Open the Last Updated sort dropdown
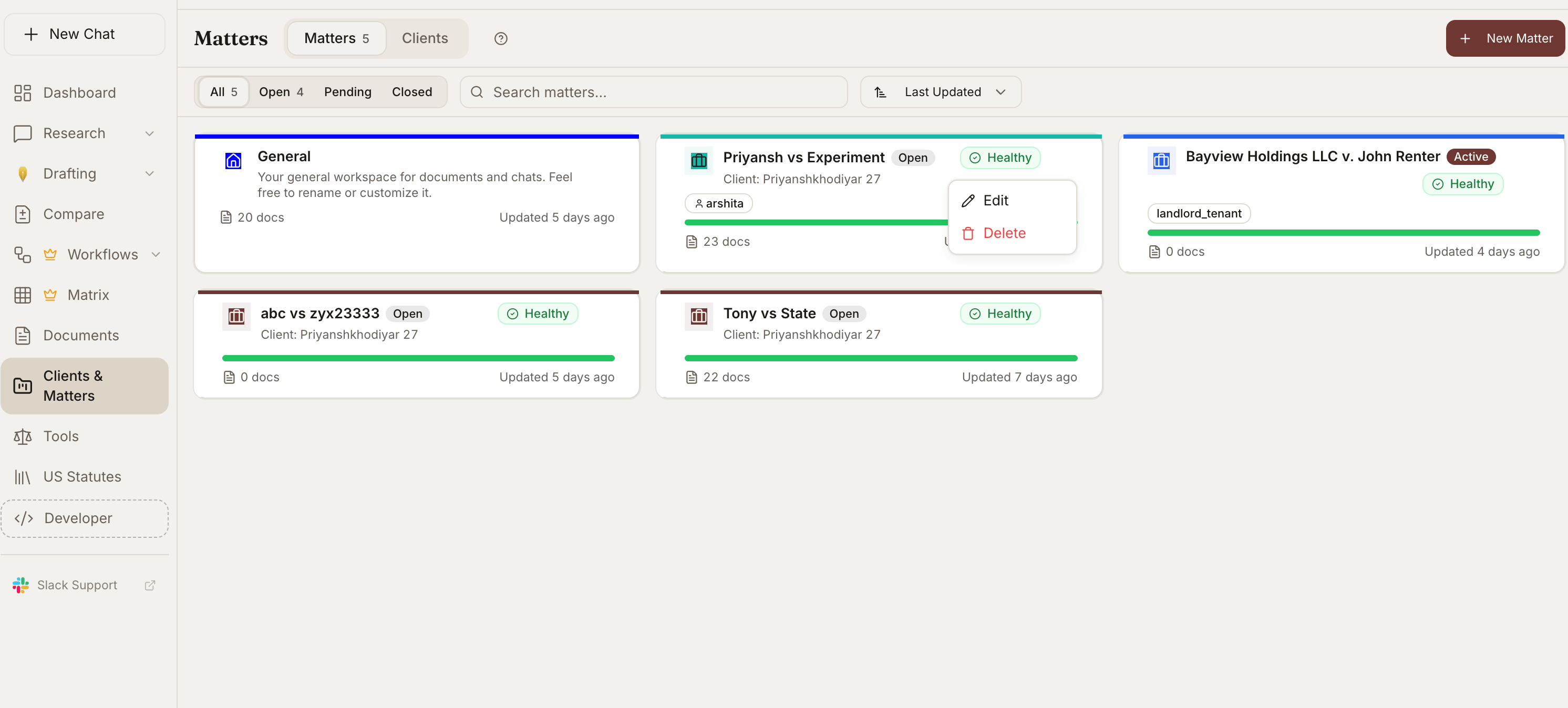The image size is (1568, 708). click(x=941, y=92)
